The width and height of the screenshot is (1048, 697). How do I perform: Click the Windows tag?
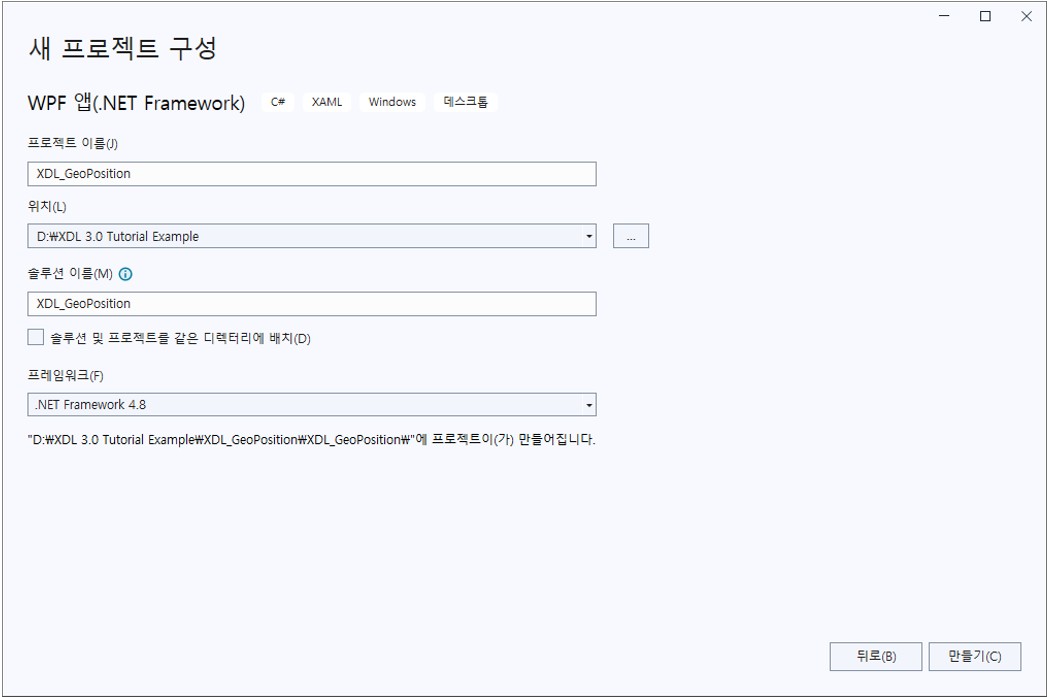point(392,102)
